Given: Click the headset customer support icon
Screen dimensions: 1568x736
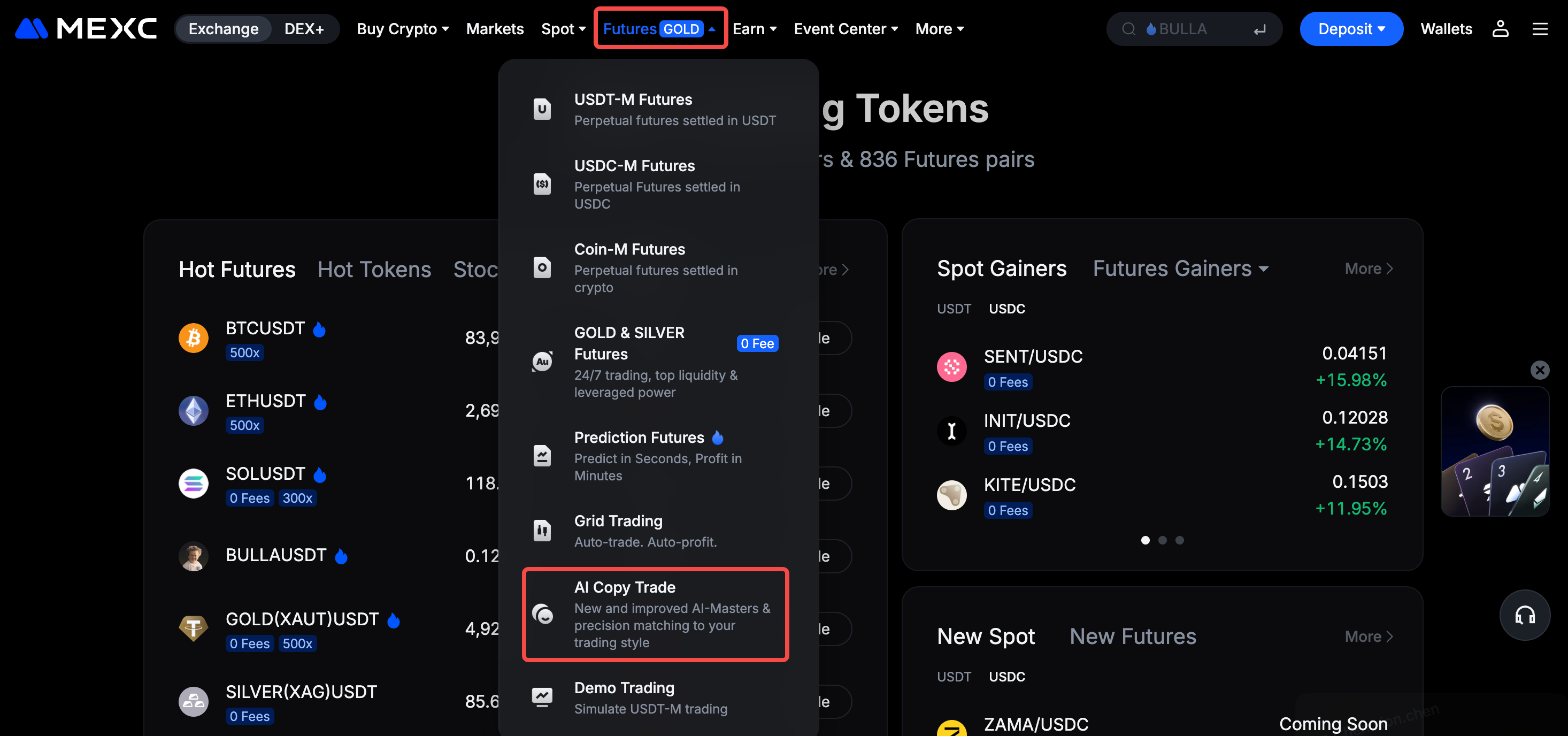Looking at the screenshot, I should point(1524,615).
